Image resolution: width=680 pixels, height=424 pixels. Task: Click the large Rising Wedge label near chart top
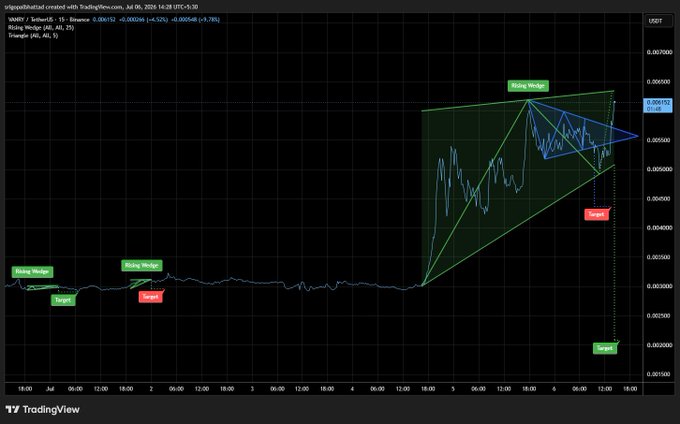(528, 85)
